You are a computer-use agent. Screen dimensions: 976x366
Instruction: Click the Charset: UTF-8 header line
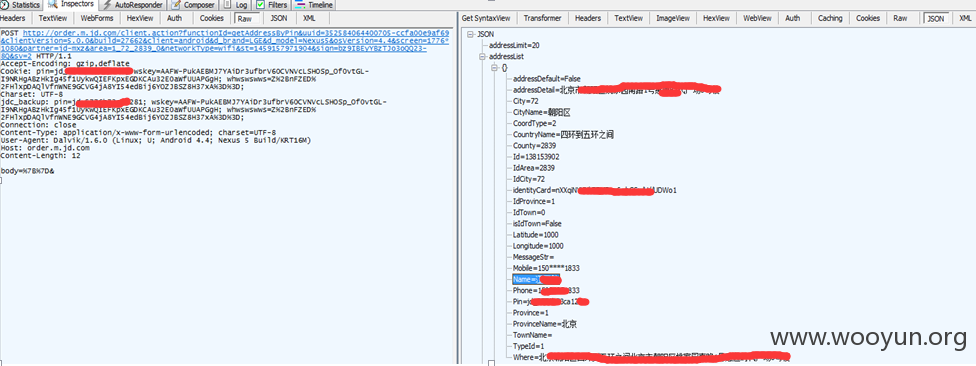pos(32,95)
